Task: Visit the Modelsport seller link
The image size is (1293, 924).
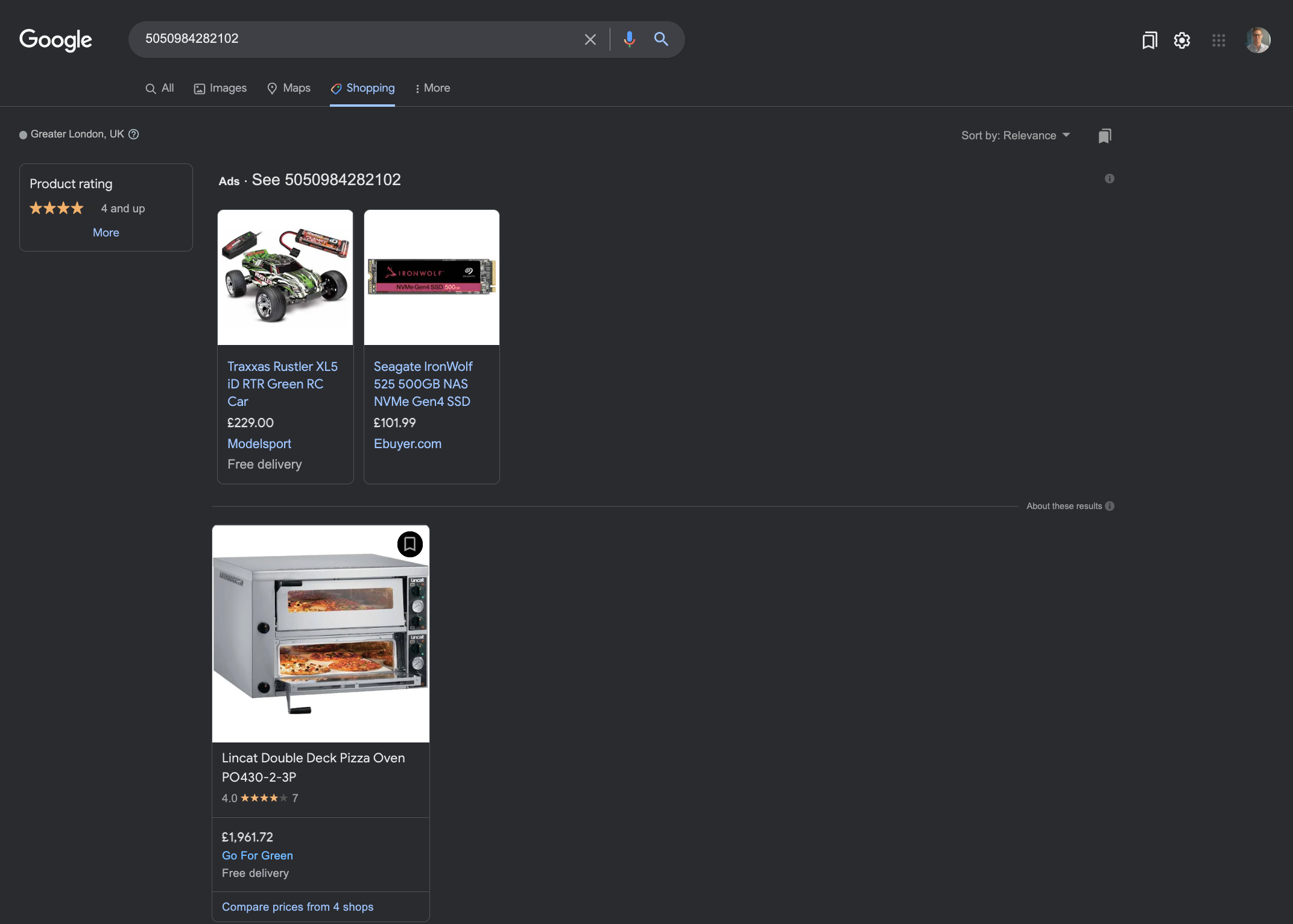Action: coord(259,444)
